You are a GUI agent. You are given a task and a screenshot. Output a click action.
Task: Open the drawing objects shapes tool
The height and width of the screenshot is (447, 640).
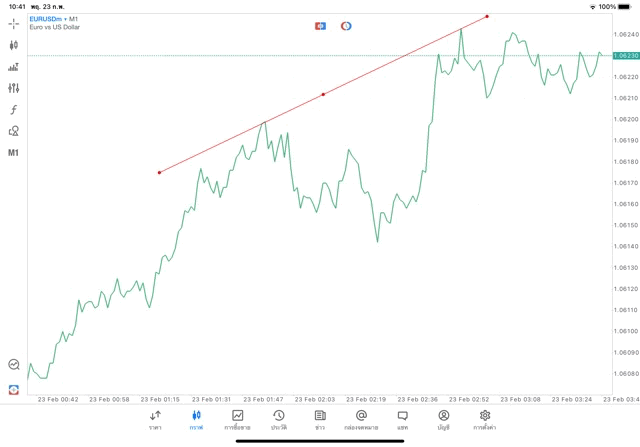coord(14,131)
